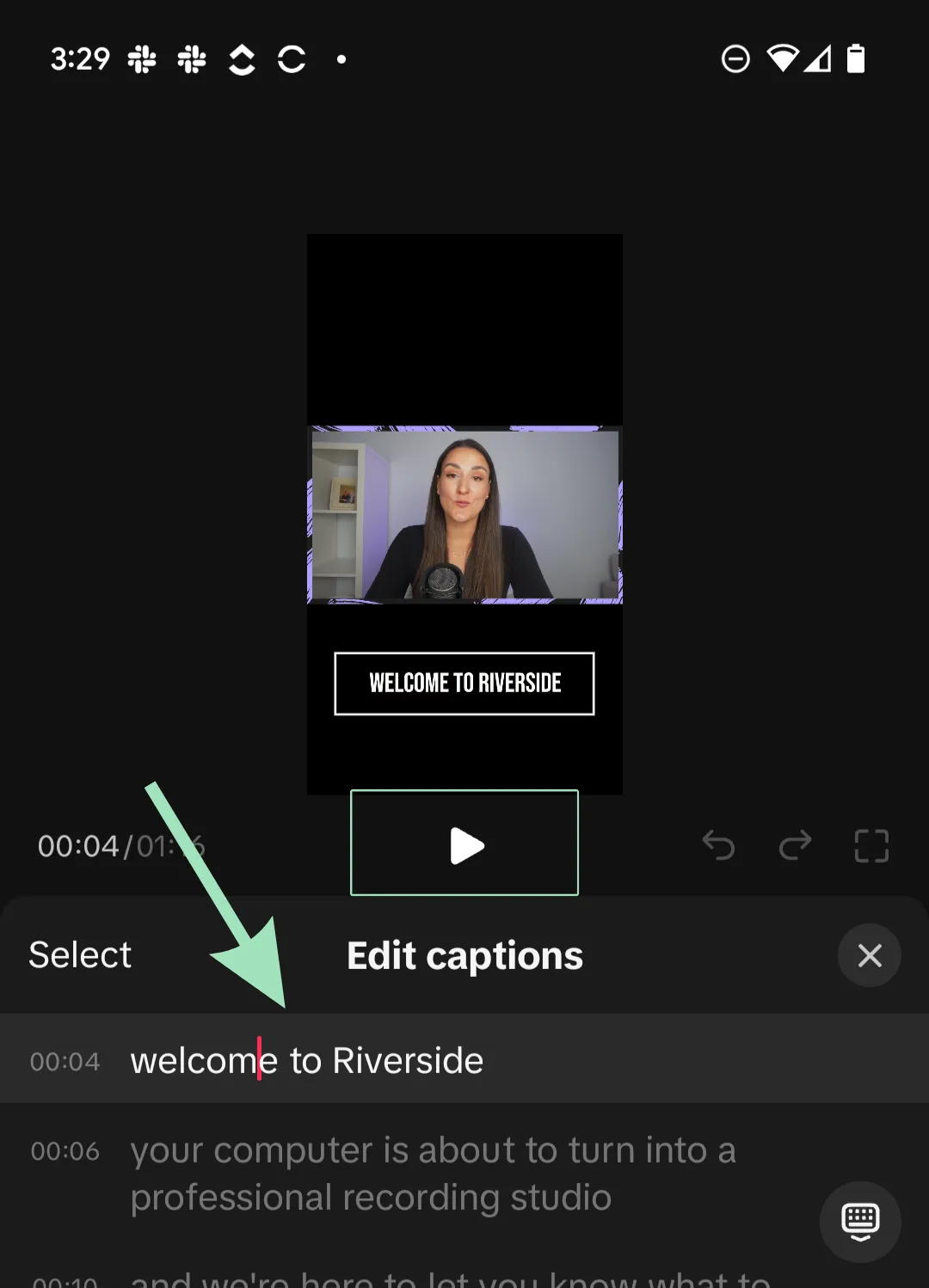This screenshot has width=929, height=1288.
Task: Tap the sync status bar icon
Action: coord(292,59)
